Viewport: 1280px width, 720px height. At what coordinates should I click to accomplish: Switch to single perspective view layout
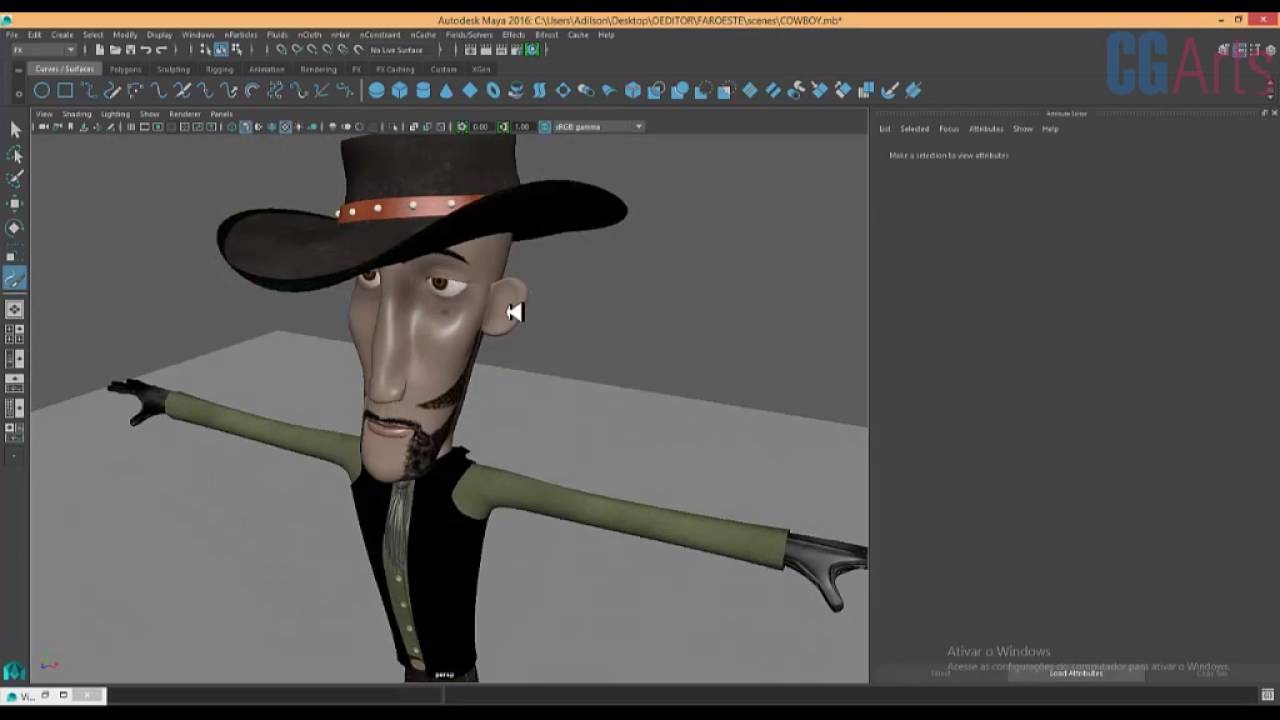(15, 309)
